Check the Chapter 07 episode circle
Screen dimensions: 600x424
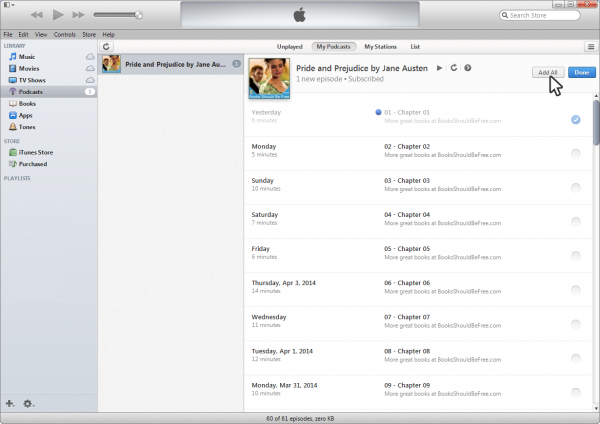(x=576, y=325)
